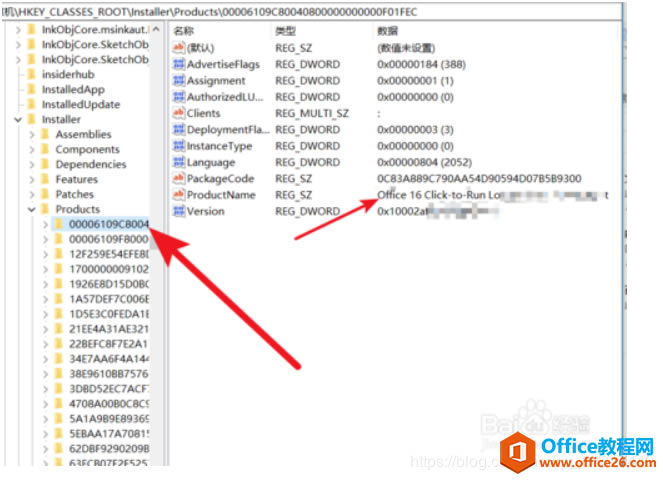Screen dimensions: 663x480
Task: Click the AdvertiseFlags DWORD value icon
Action: [x=179, y=64]
